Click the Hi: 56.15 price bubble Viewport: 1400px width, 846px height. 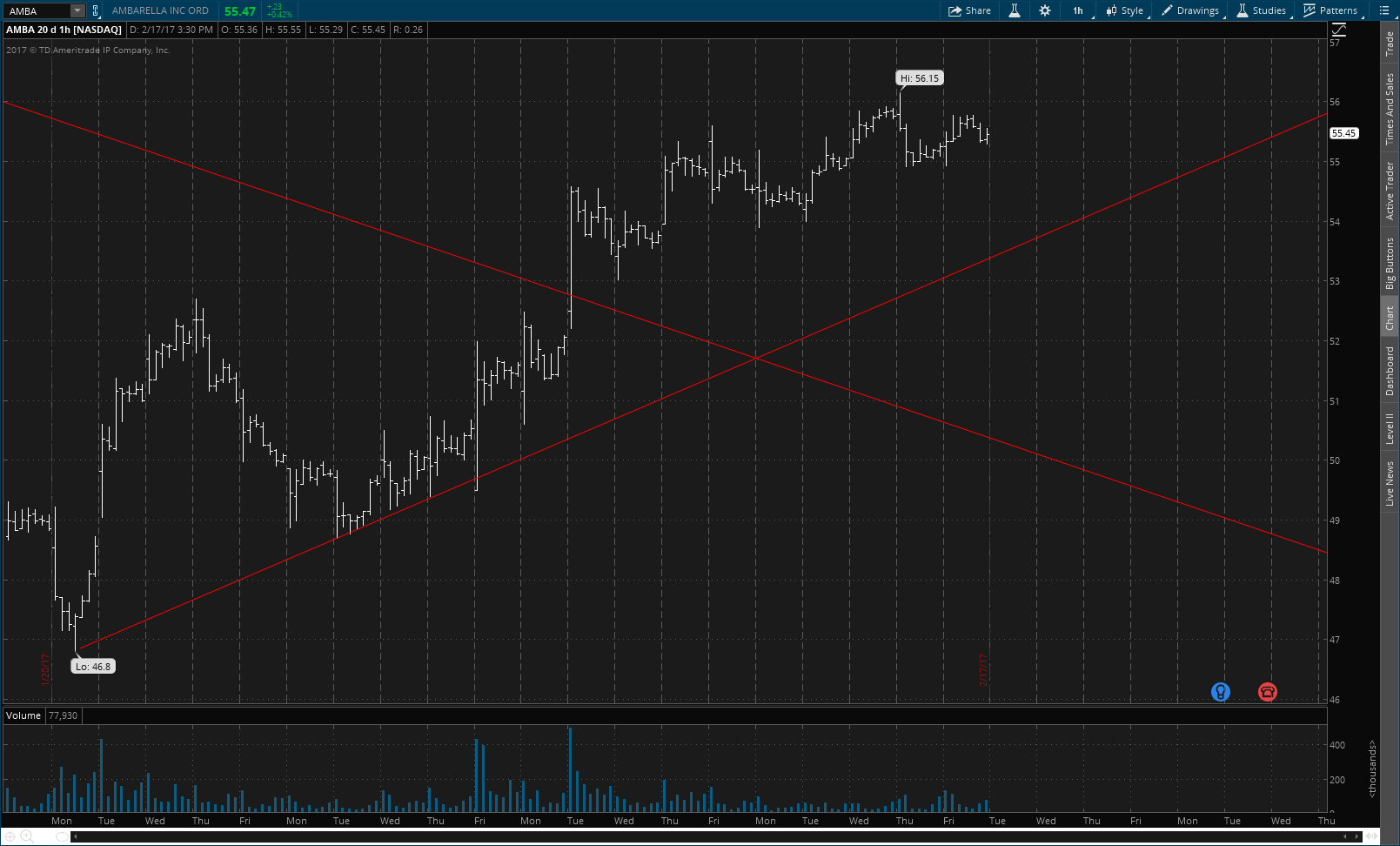(x=920, y=78)
